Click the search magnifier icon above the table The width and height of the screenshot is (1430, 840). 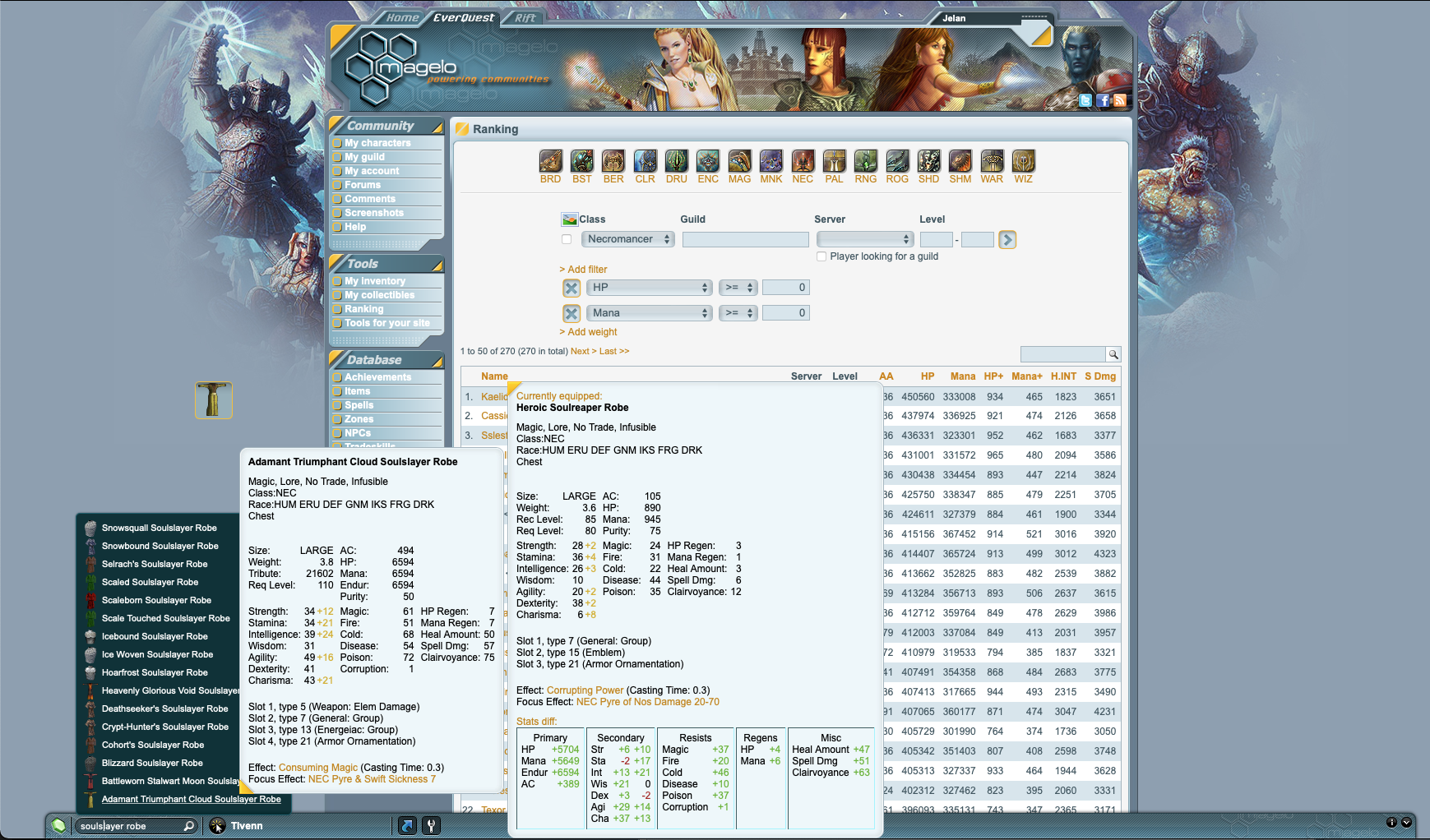[x=1114, y=354]
